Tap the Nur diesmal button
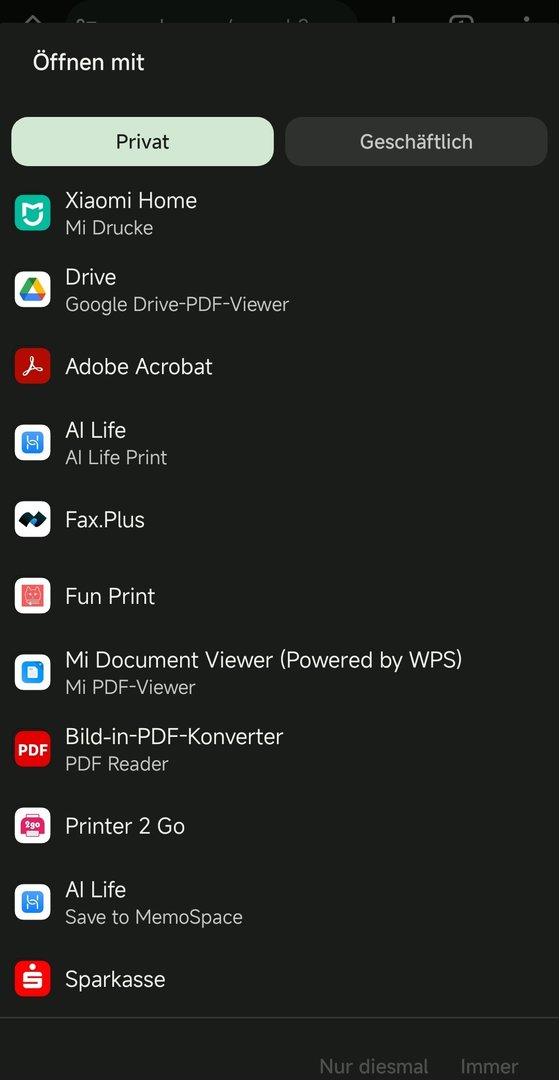Screen dimensions: 559x1080 (374, 1067)
